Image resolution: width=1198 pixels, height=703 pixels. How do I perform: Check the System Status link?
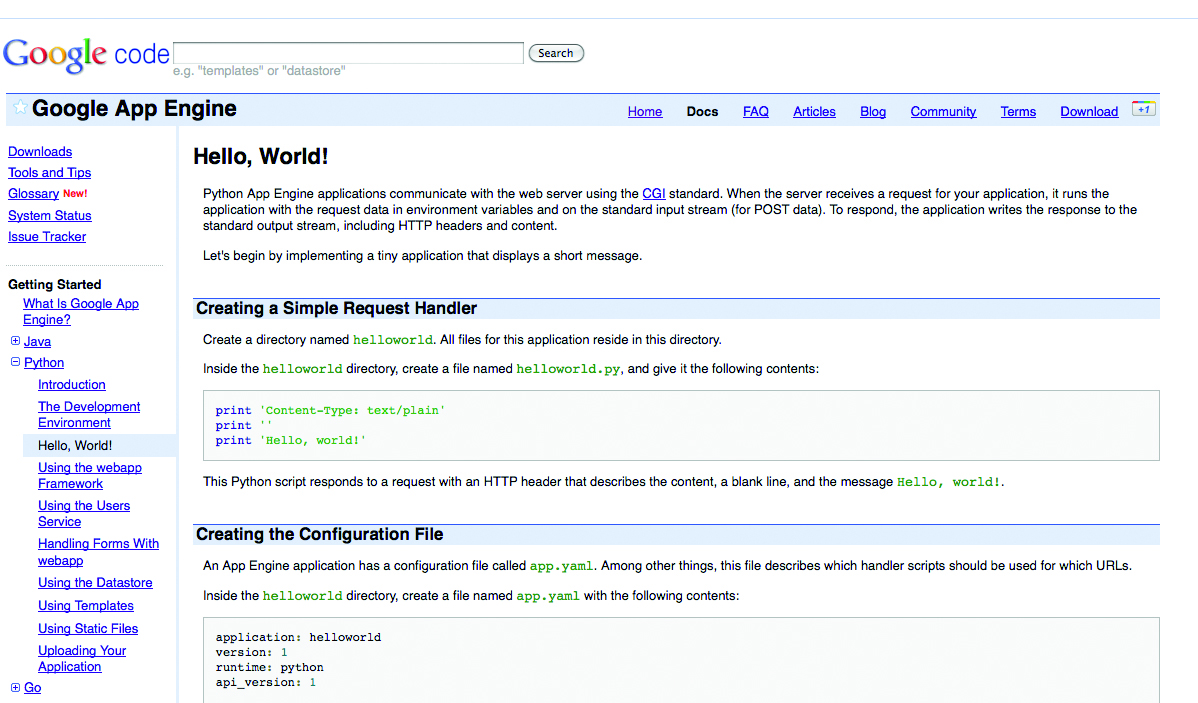(x=50, y=215)
